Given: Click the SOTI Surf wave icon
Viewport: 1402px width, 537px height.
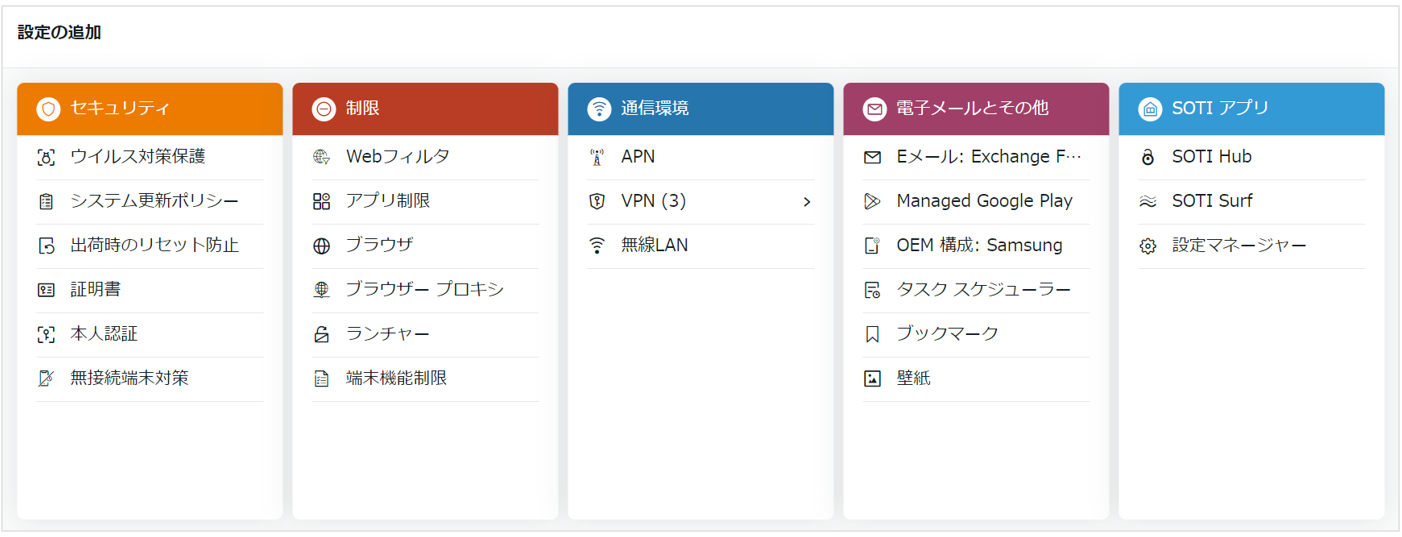Looking at the screenshot, I should (1148, 201).
